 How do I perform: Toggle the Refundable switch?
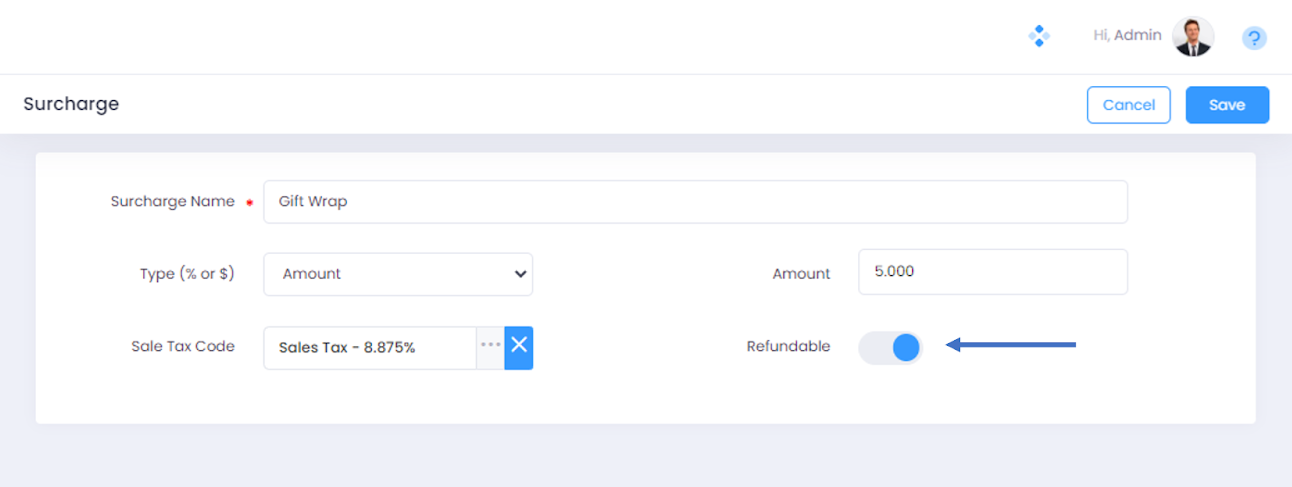(x=890, y=347)
